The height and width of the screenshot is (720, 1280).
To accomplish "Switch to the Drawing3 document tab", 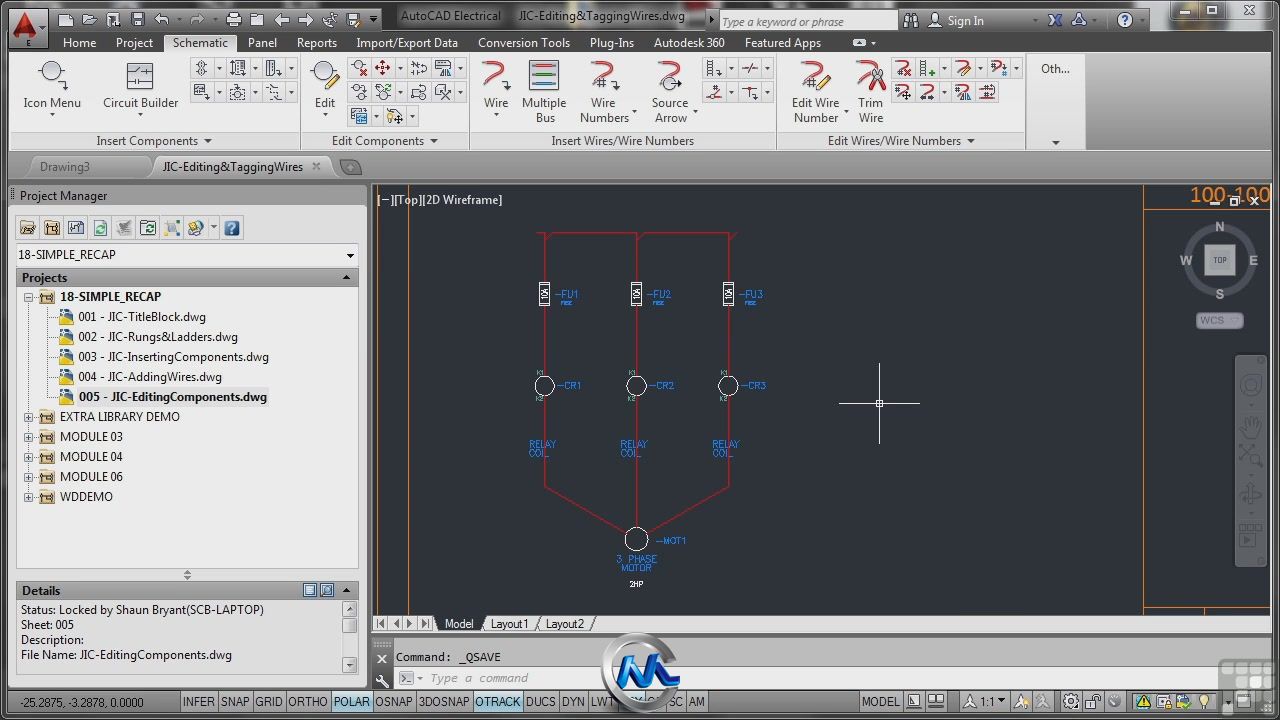I will pyautogui.click(x=65, y=167).
